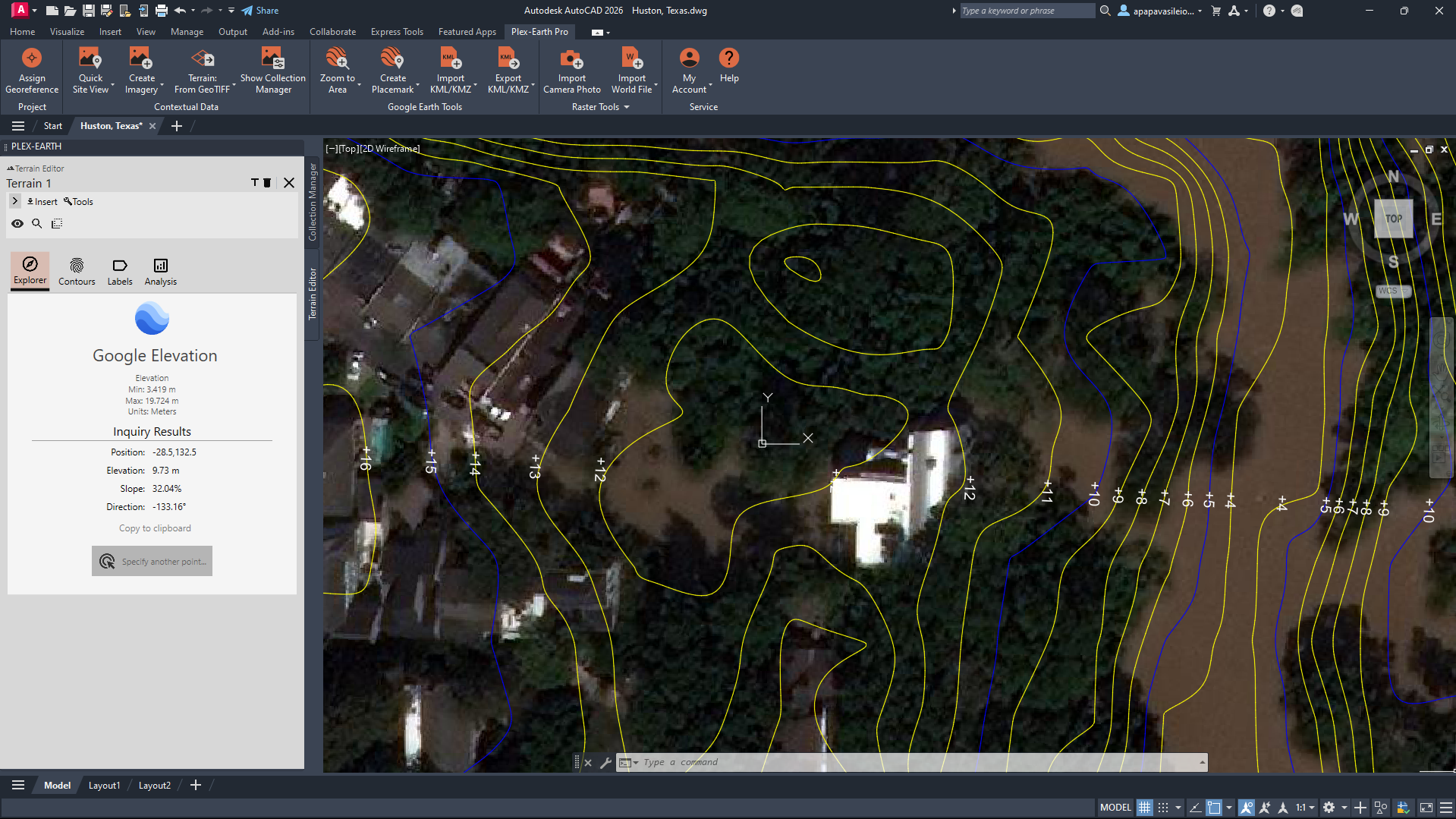Click TOP on the ViewCube
The height and width of the screenshot is (819, 1456).
(x=1393, y=219)
